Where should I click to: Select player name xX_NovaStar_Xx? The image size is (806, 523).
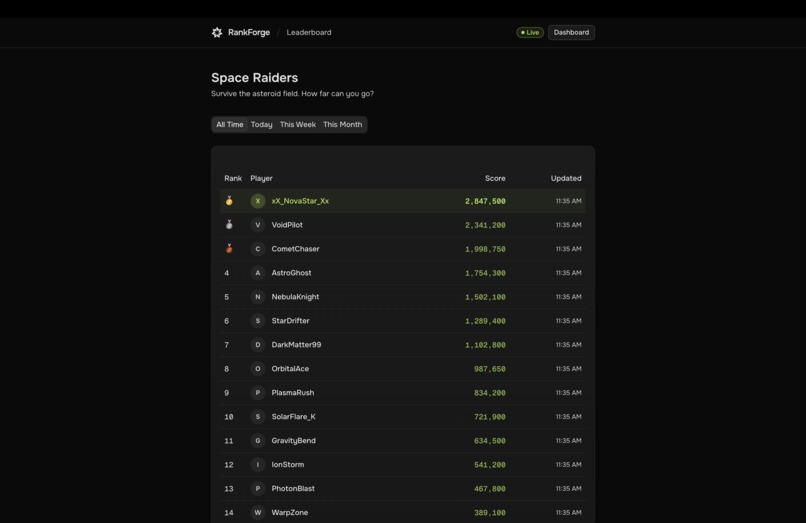[300, 201]
